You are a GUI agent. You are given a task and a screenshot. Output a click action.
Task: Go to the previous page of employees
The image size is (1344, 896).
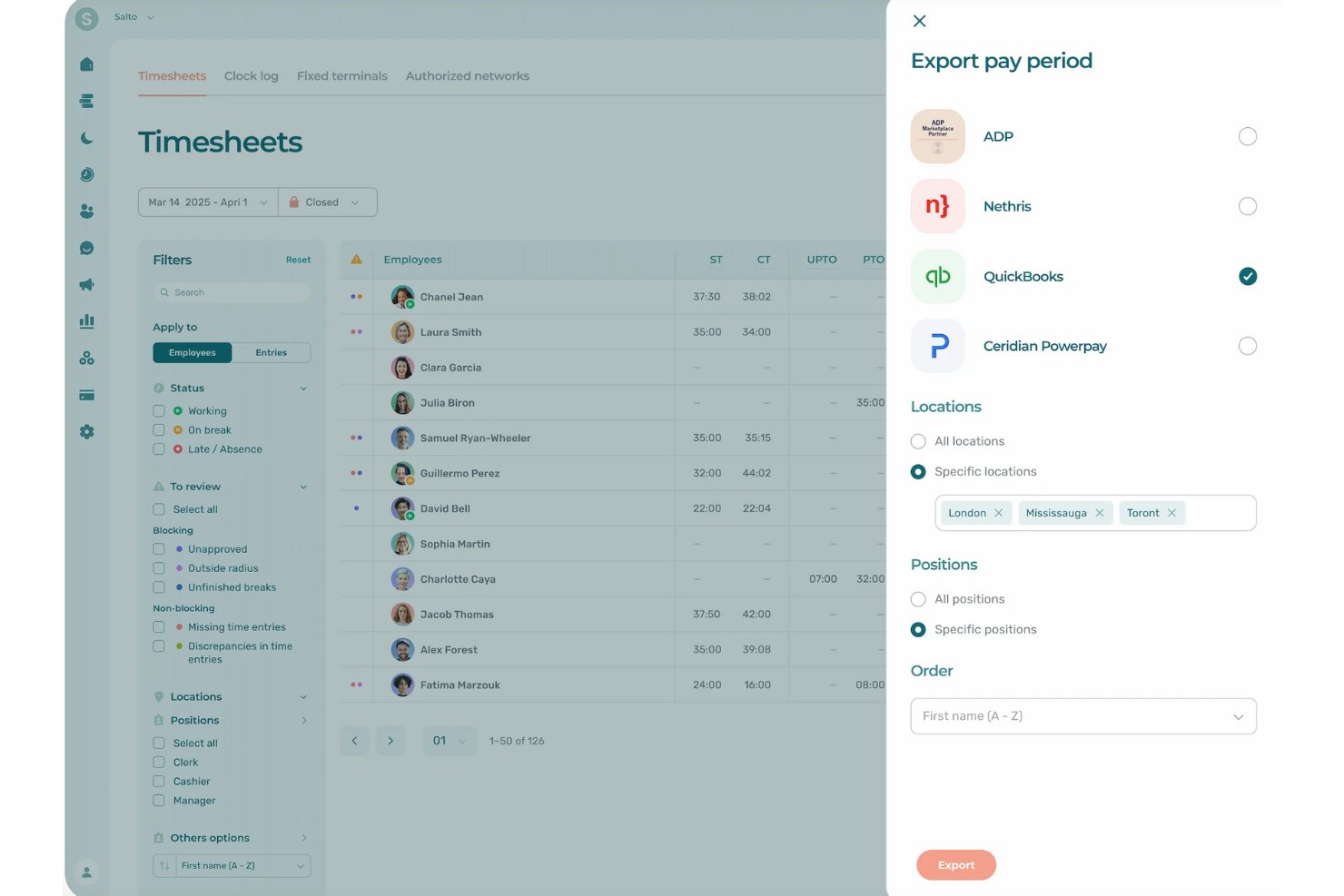pos(355,741)
